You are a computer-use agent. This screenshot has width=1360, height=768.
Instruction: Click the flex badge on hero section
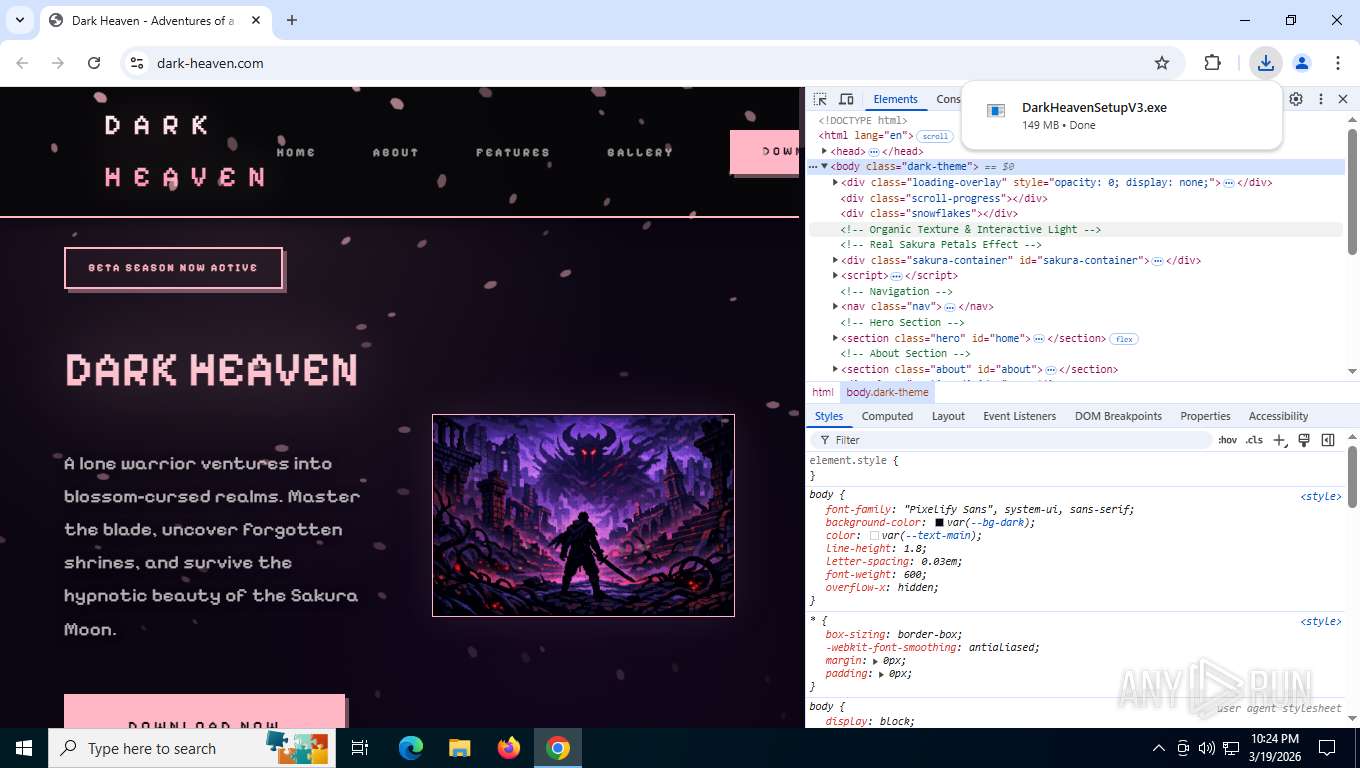[x=1124, y=339]
